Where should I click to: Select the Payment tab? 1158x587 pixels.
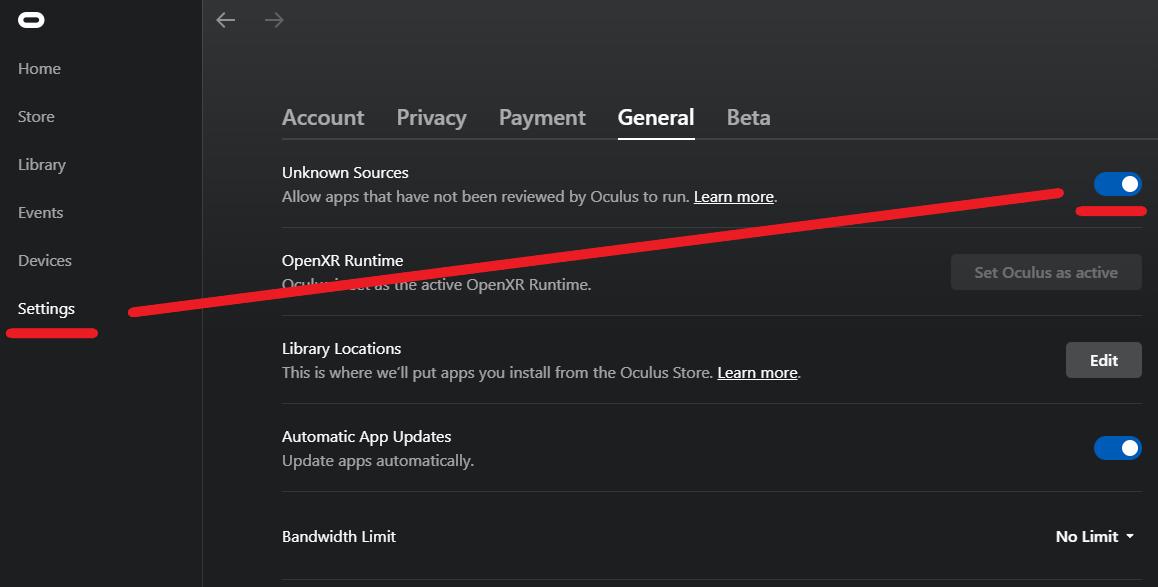[542, 118]
